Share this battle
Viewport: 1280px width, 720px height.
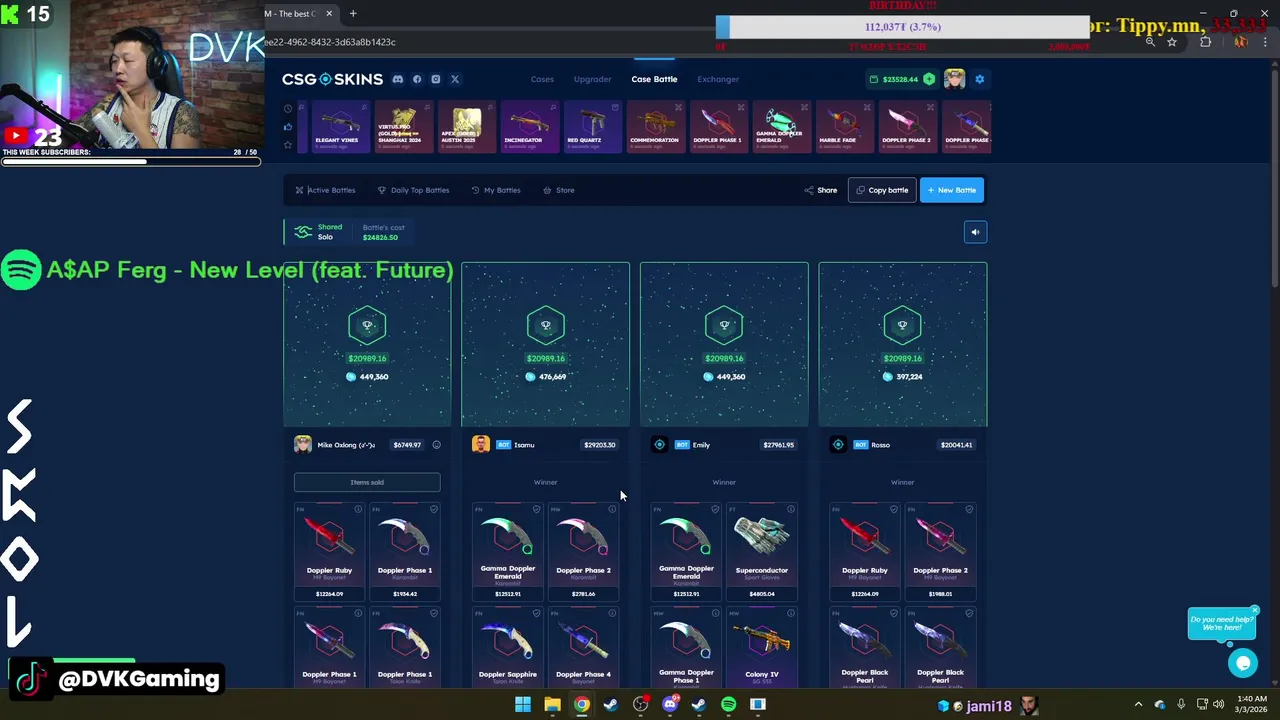click(821, 190)
